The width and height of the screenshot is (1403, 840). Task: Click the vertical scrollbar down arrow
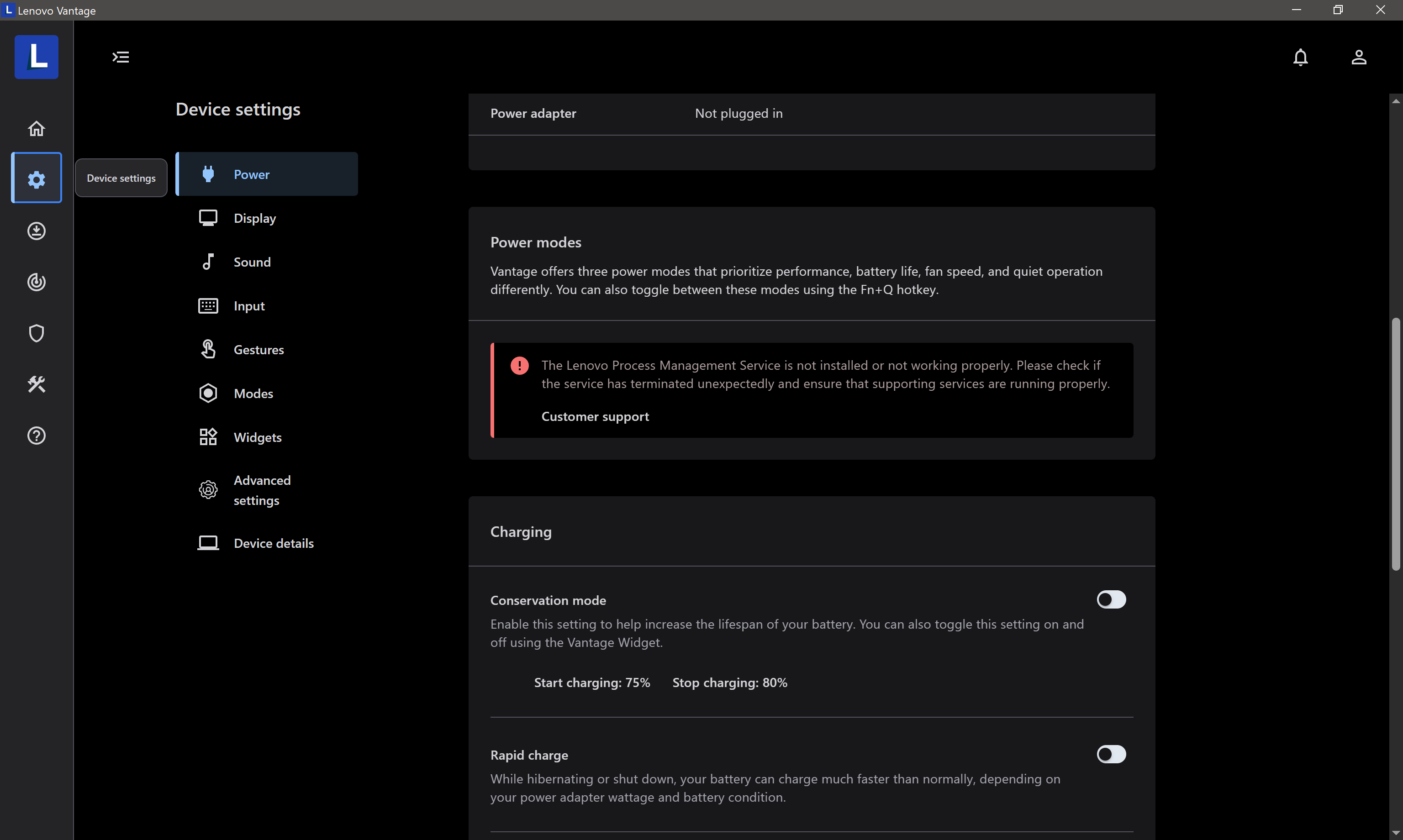(1395, 833)
